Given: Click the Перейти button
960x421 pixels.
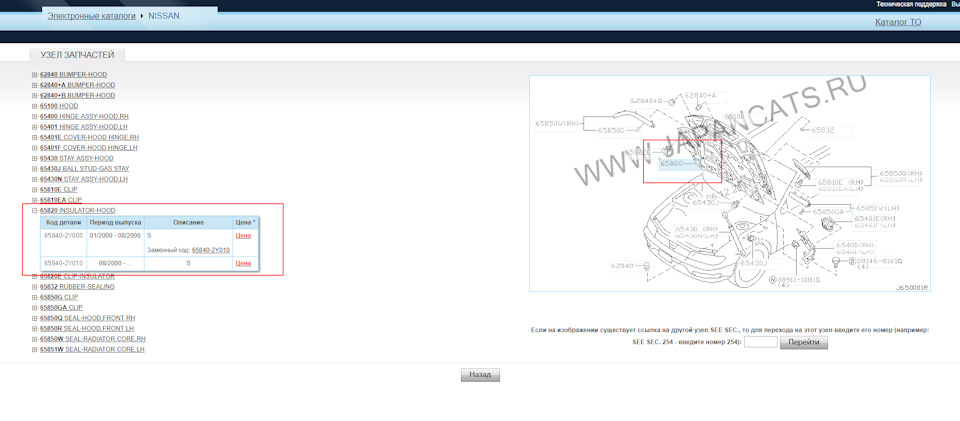Looking at the screenshot, I should (x=804, y=342).
